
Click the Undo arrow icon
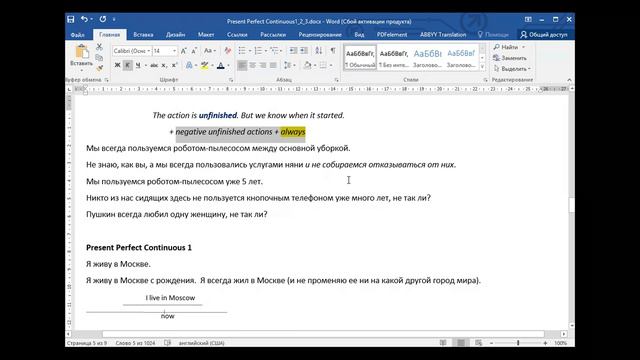84,19
